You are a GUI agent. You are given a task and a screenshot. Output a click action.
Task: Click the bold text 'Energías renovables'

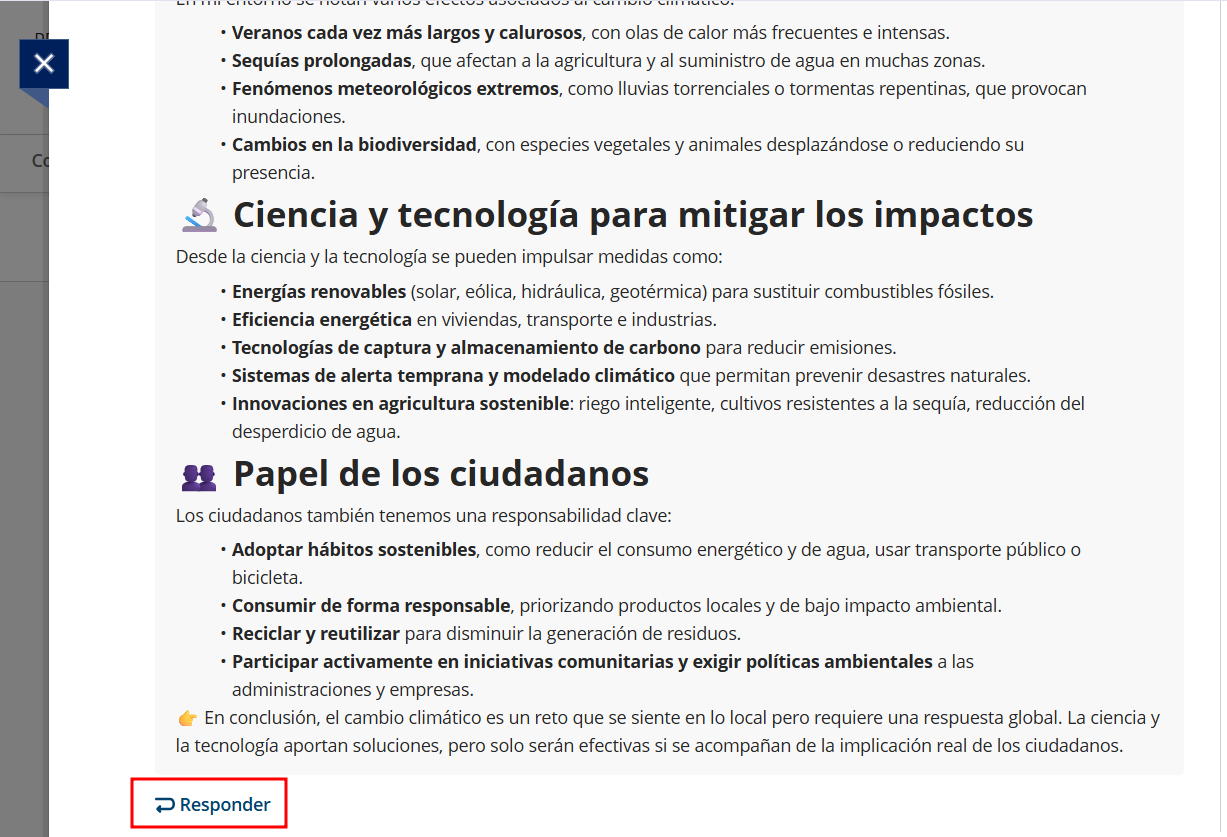click(319, 292)
